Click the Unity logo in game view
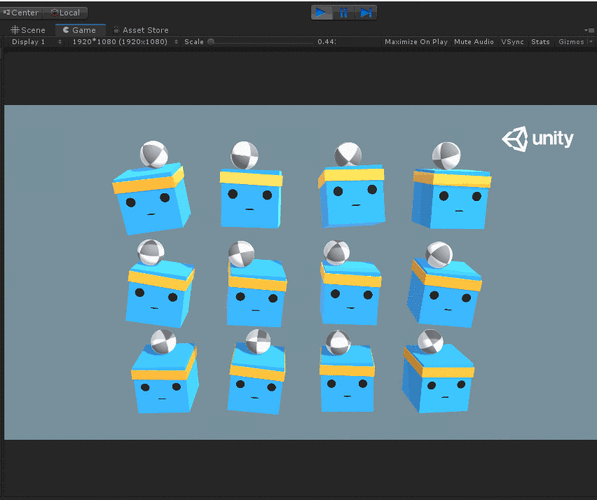 click(537, 139)
